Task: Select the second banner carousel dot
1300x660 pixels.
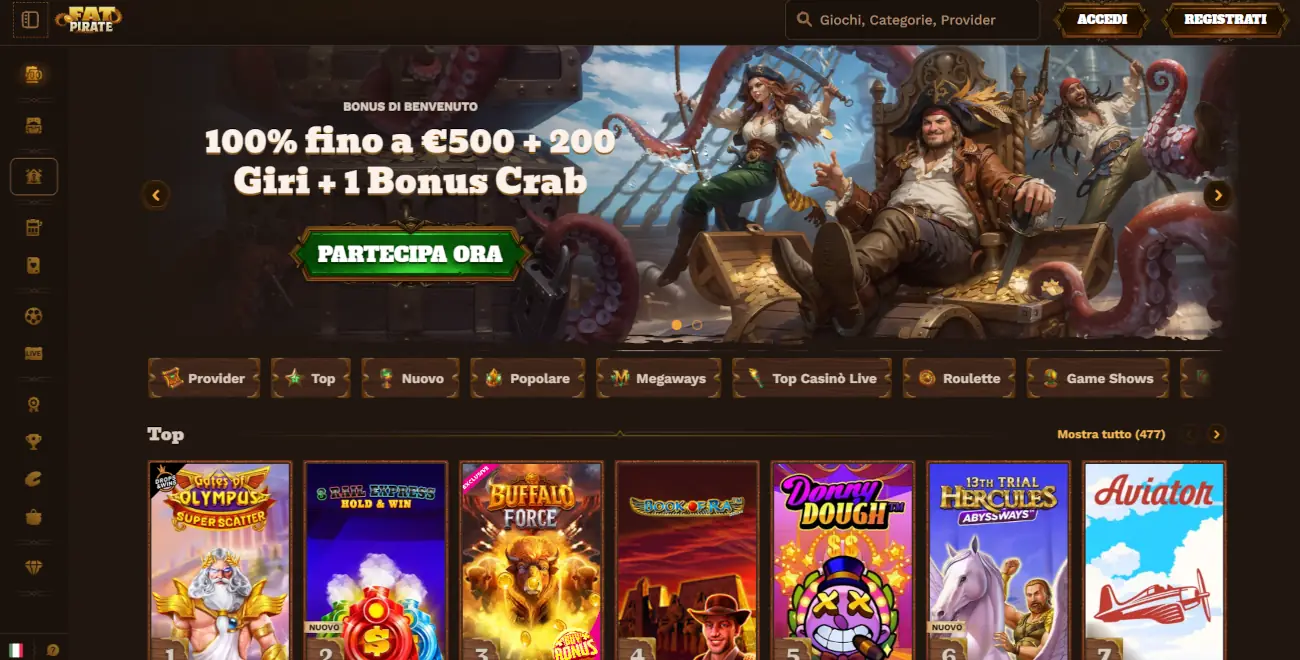Action: click(x=697, y=325)
